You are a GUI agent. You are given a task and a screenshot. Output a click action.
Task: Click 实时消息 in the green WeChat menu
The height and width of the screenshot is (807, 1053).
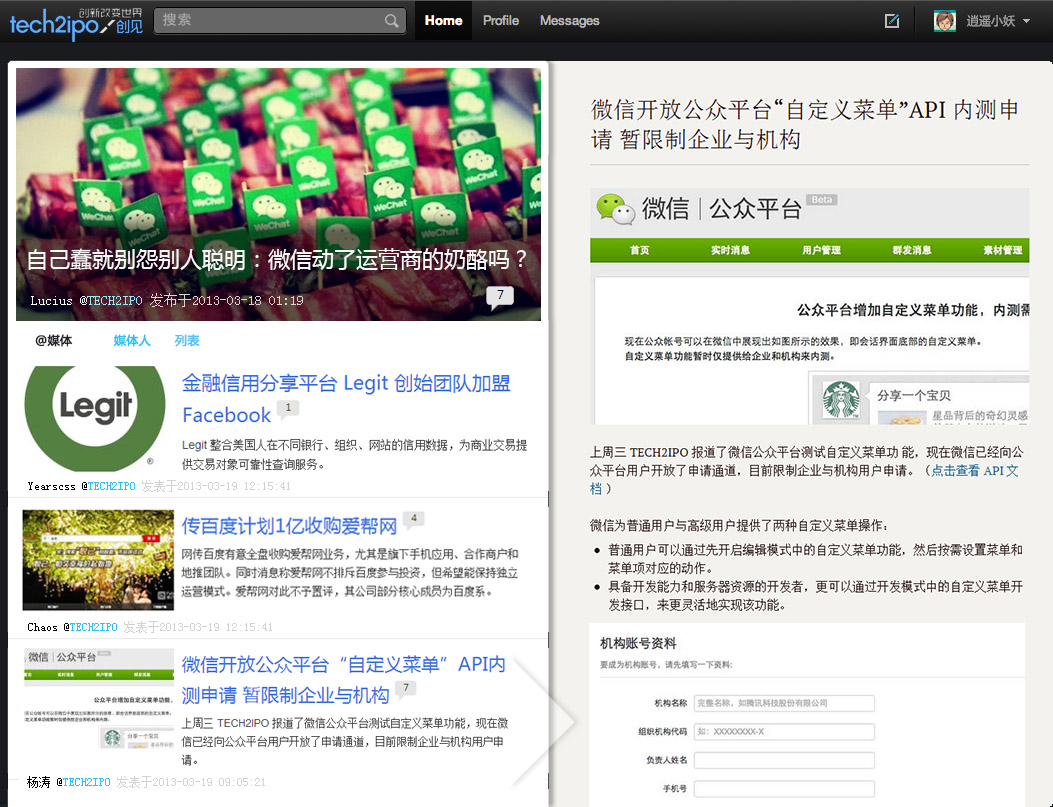[731, 250]
